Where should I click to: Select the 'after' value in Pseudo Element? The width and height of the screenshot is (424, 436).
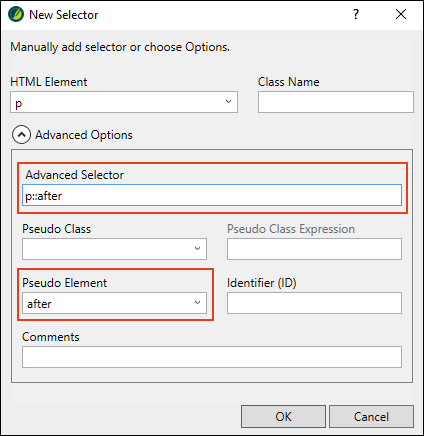(39, 304)
